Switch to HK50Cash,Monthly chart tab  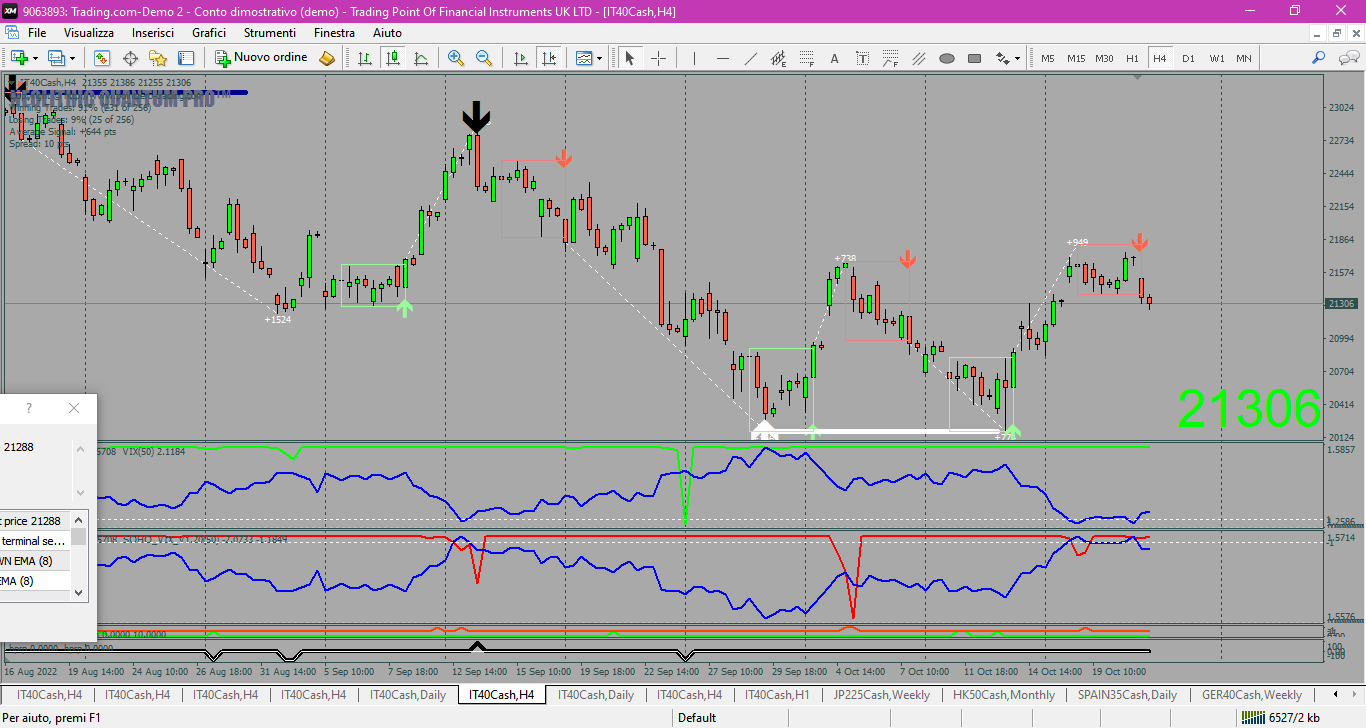pos(1004,694)
